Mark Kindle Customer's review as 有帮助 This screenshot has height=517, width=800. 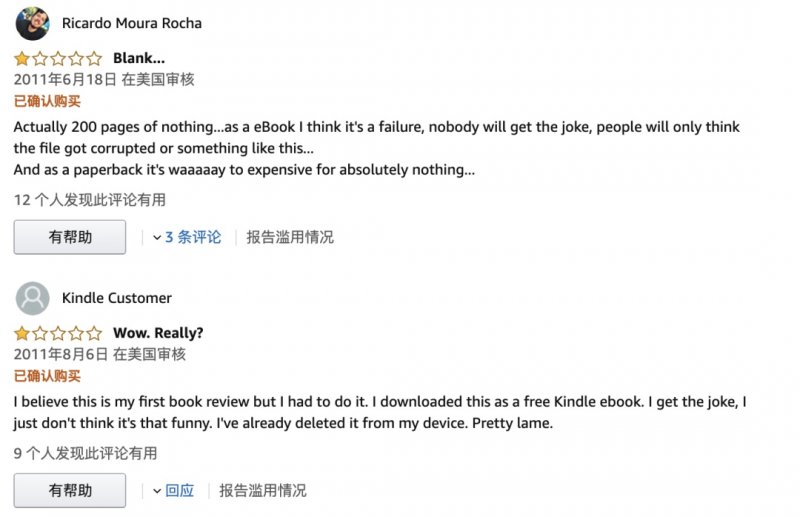(x=70, y=491)
